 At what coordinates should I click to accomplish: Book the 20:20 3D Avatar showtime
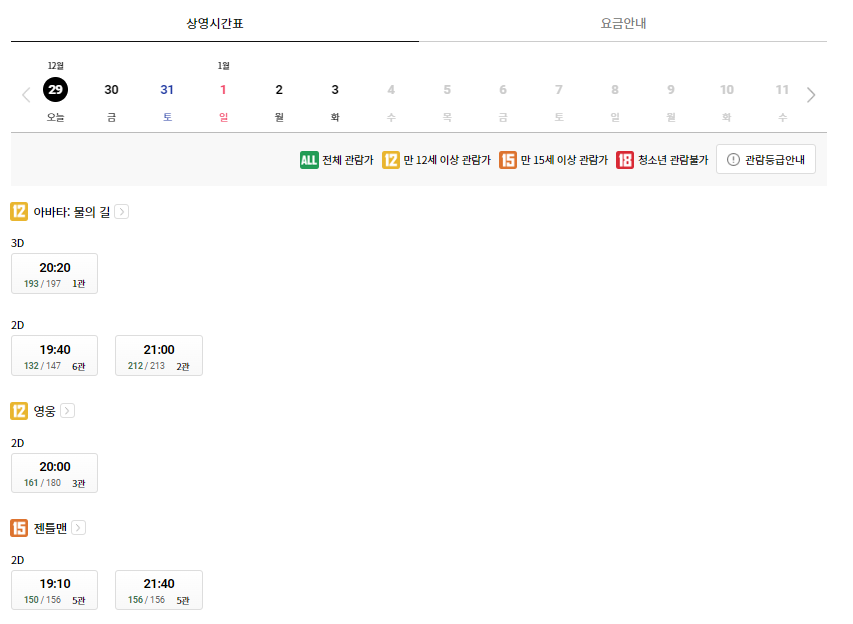pos(54,272)
